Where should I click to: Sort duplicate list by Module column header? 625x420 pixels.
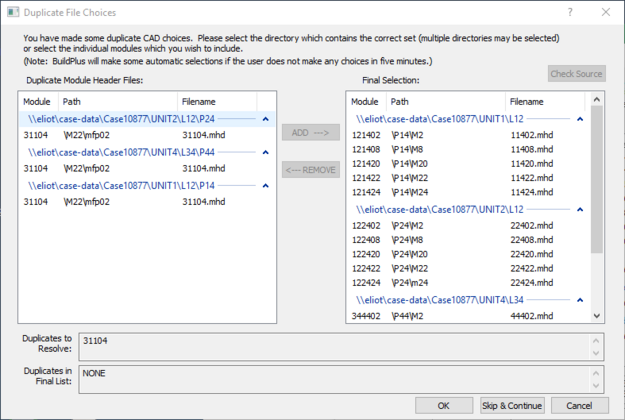click(37, 101)
